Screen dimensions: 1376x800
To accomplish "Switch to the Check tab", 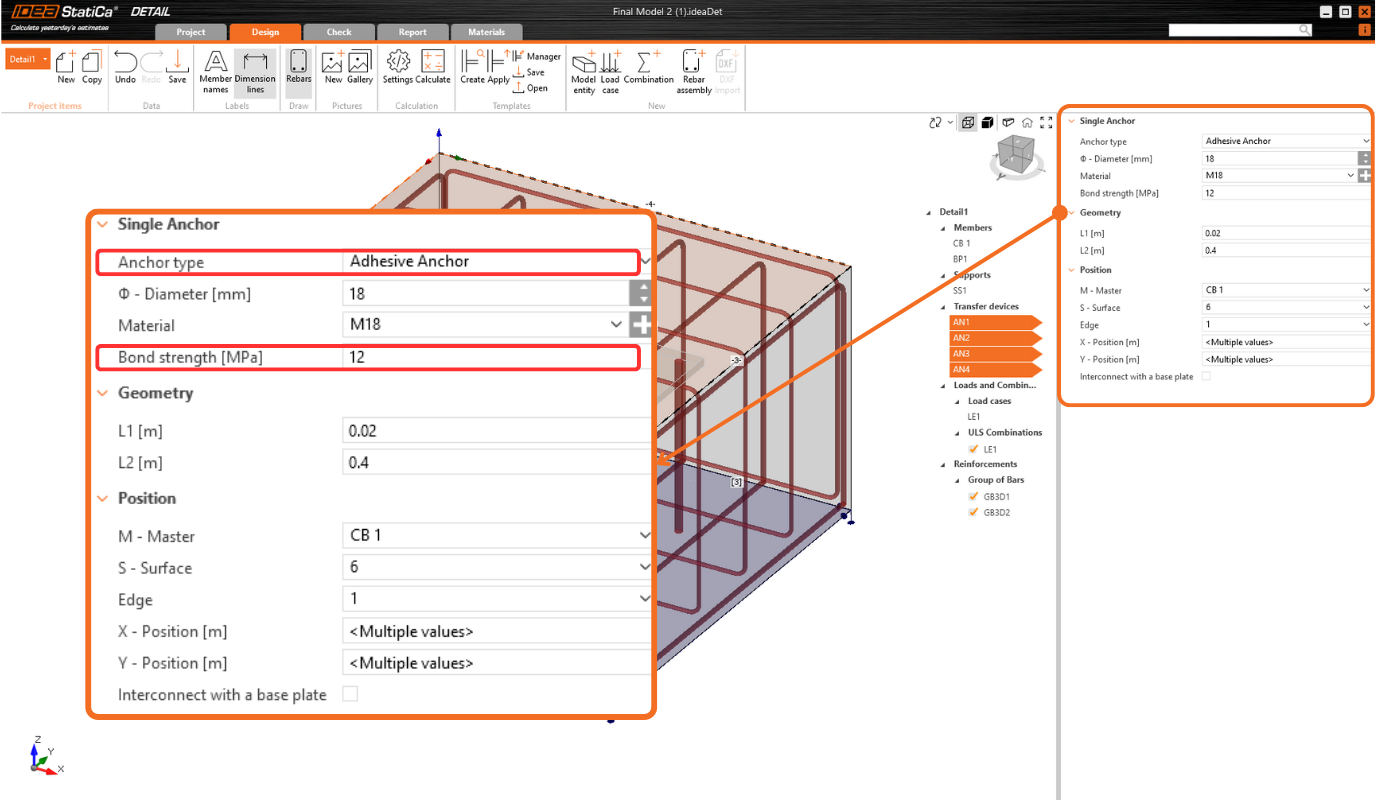I will tap(338, 31).
